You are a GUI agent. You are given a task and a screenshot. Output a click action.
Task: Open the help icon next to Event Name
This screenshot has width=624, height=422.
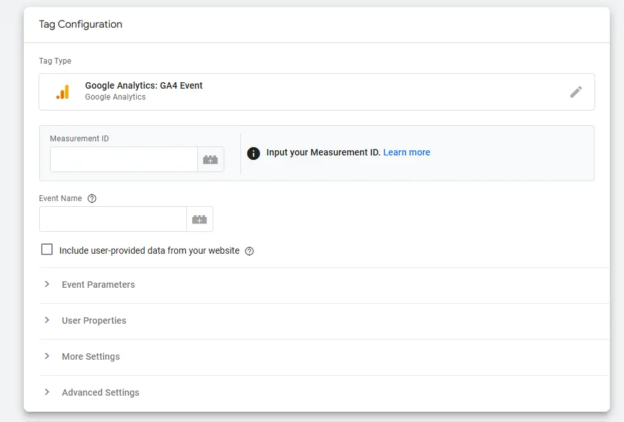pyautogui.click(x=92, y=198)
